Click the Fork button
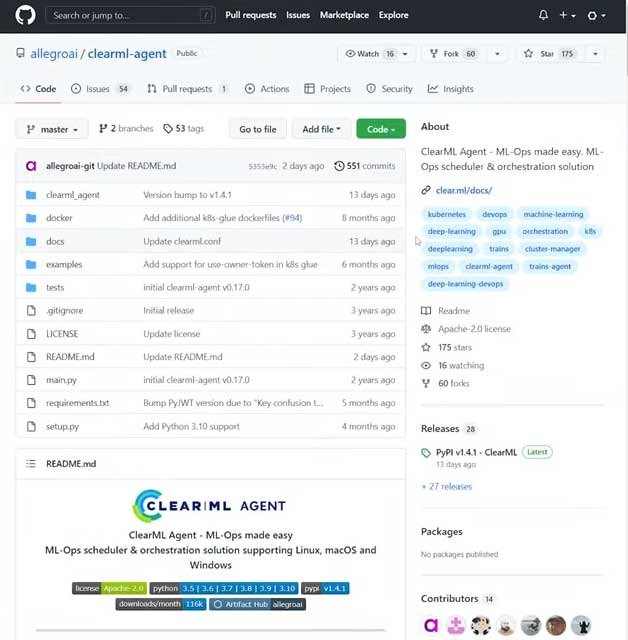The width and height of the screenshot is (628, 640). click(x=453, y=54)
